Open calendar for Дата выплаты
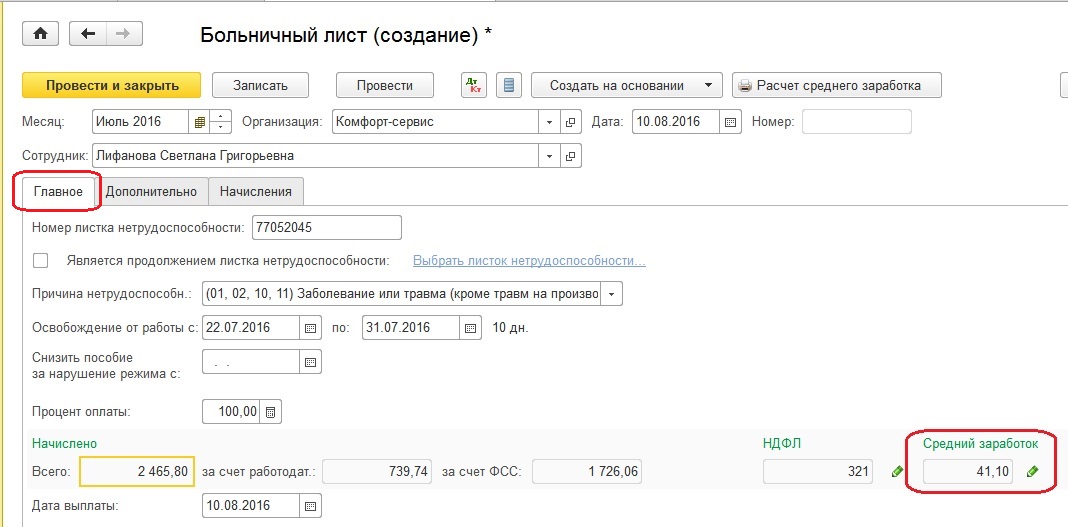This screenshot has height=527, width=1068. [x=310, y=506]
